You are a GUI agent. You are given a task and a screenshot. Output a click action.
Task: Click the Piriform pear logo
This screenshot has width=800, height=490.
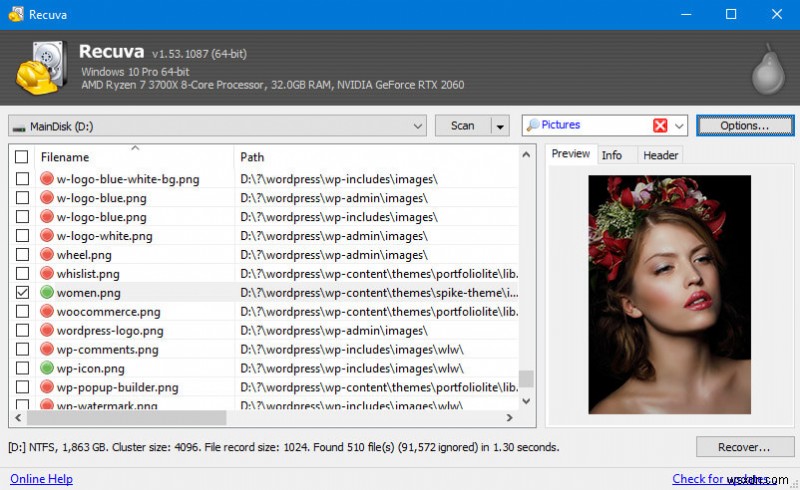pyautogui.click(x=768, y=69)
